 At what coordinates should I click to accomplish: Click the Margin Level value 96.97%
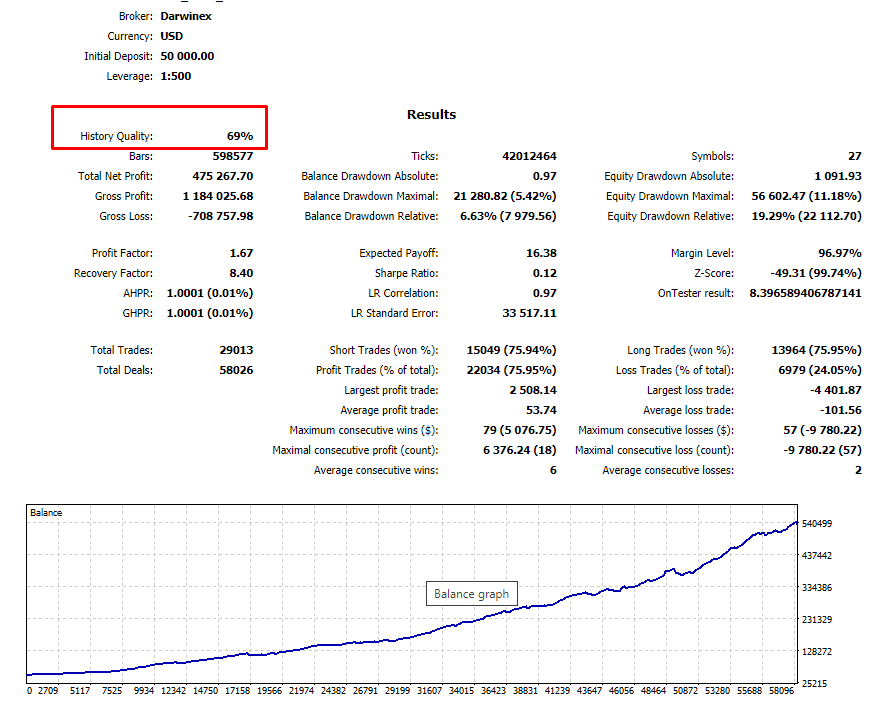tap(840, 253)
